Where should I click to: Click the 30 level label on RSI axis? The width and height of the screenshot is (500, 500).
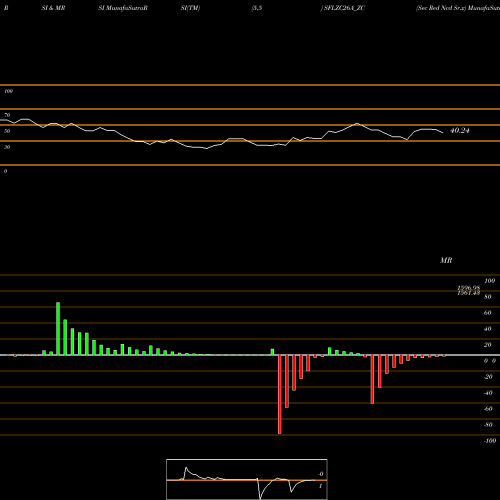click(7, 147)
